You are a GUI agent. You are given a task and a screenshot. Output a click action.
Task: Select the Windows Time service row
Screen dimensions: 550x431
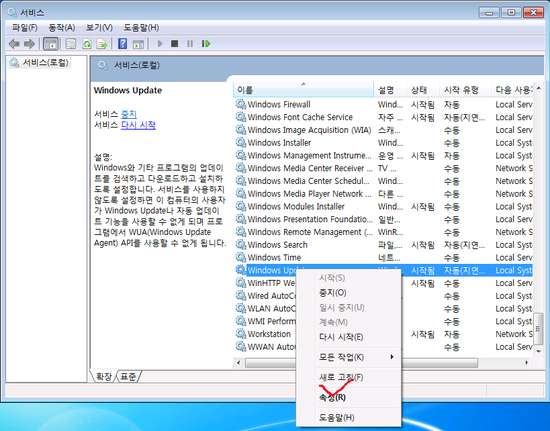point(383,257)
